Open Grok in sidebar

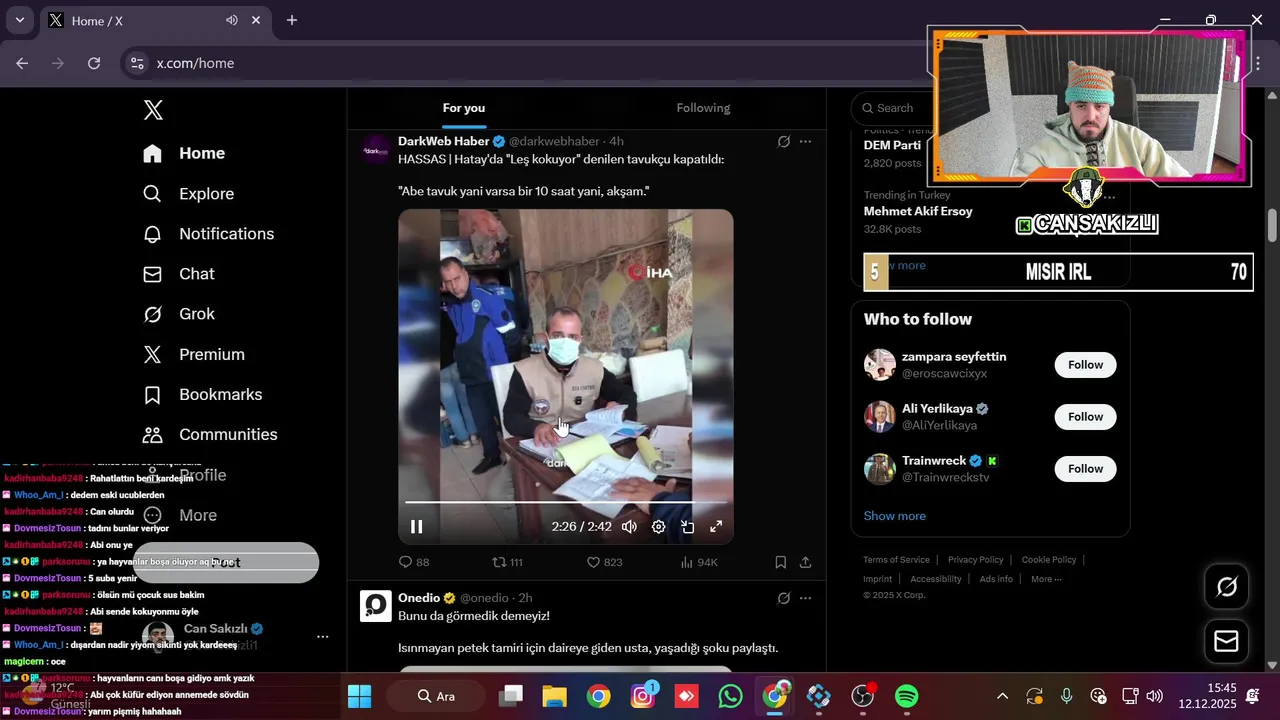click(178, 314)
